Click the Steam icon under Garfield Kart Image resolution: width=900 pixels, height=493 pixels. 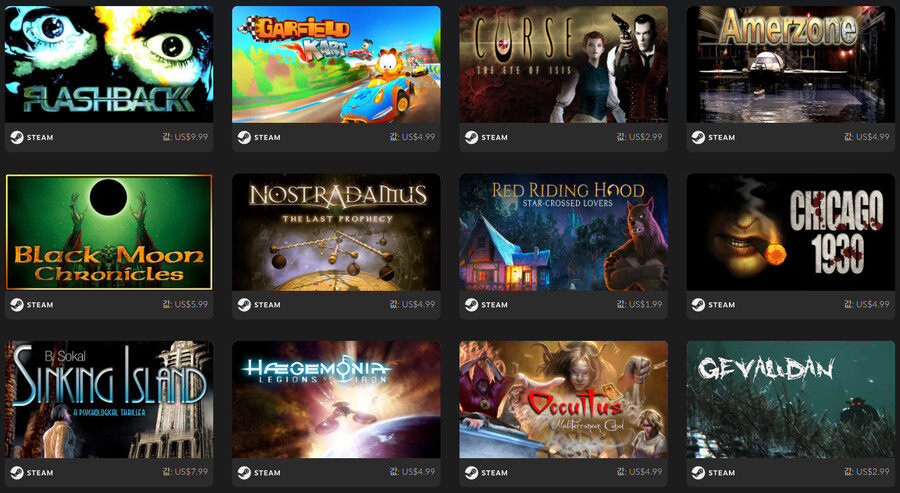[244, 138]
